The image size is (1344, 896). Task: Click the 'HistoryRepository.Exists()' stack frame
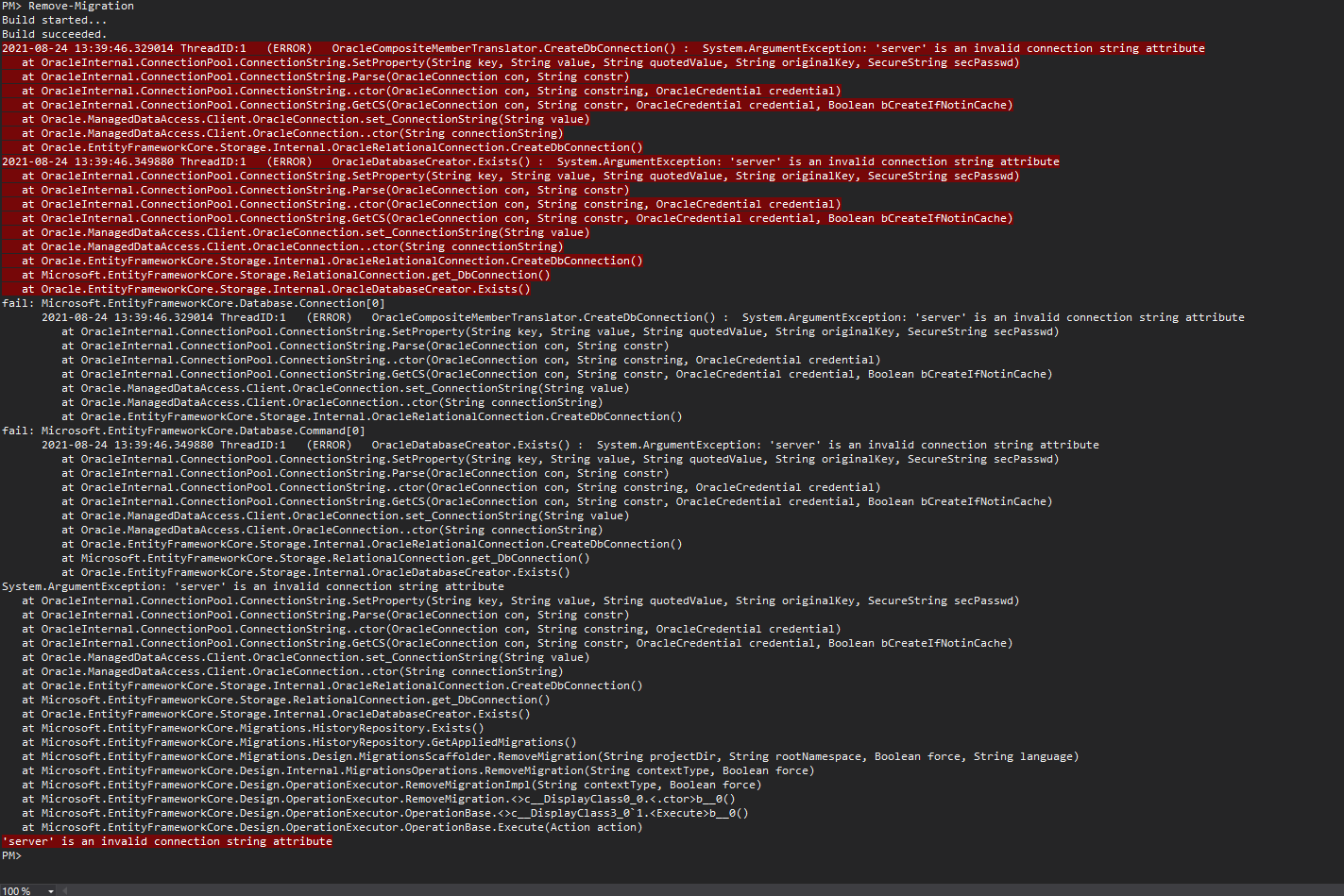pyautogui.click(x=253, y=728)
